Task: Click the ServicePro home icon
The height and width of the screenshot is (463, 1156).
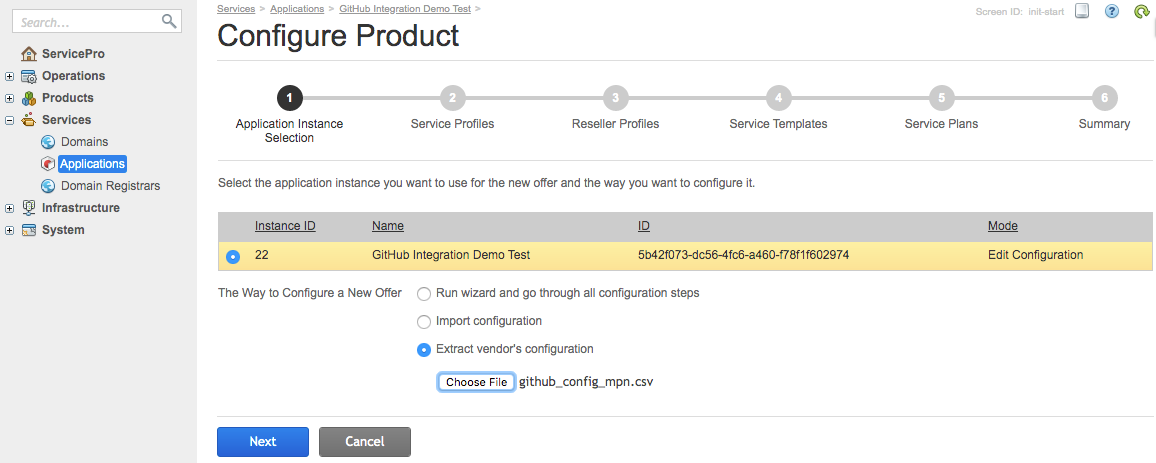Action: pos(29,54)
